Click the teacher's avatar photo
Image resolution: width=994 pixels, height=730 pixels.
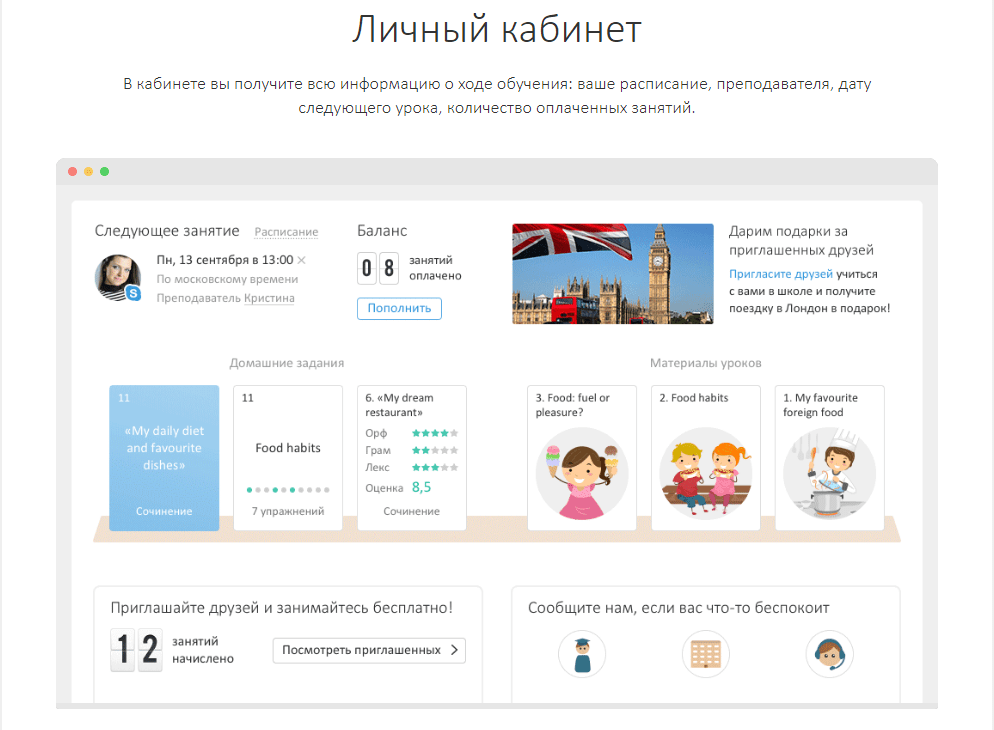(x=116, y=276)
